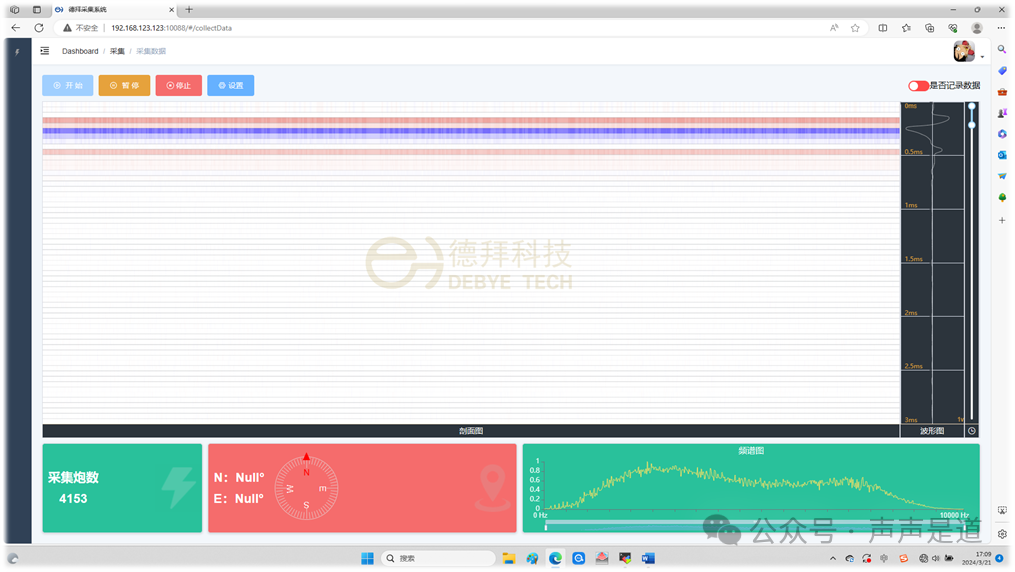Open the Edge sidebar paper plane Drop icon
The width and height of the screenshot is (1015, 572).
pos(1002,176)
